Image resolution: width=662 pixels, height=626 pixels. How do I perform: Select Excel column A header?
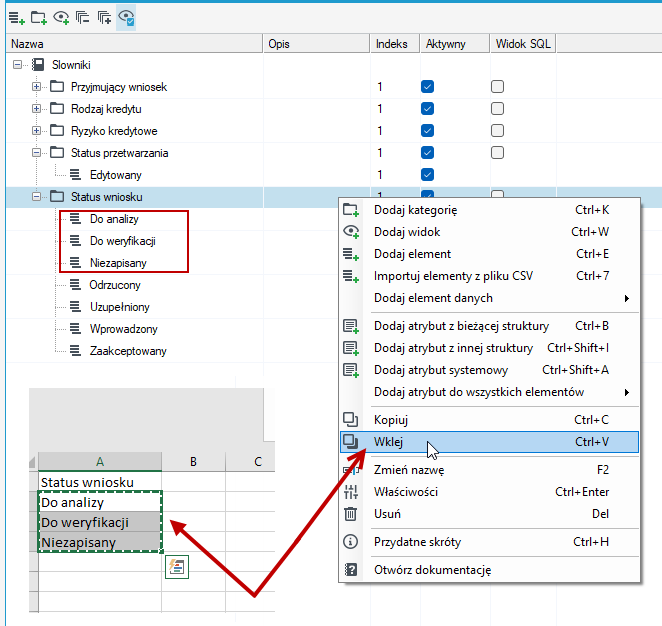point(100,461)
